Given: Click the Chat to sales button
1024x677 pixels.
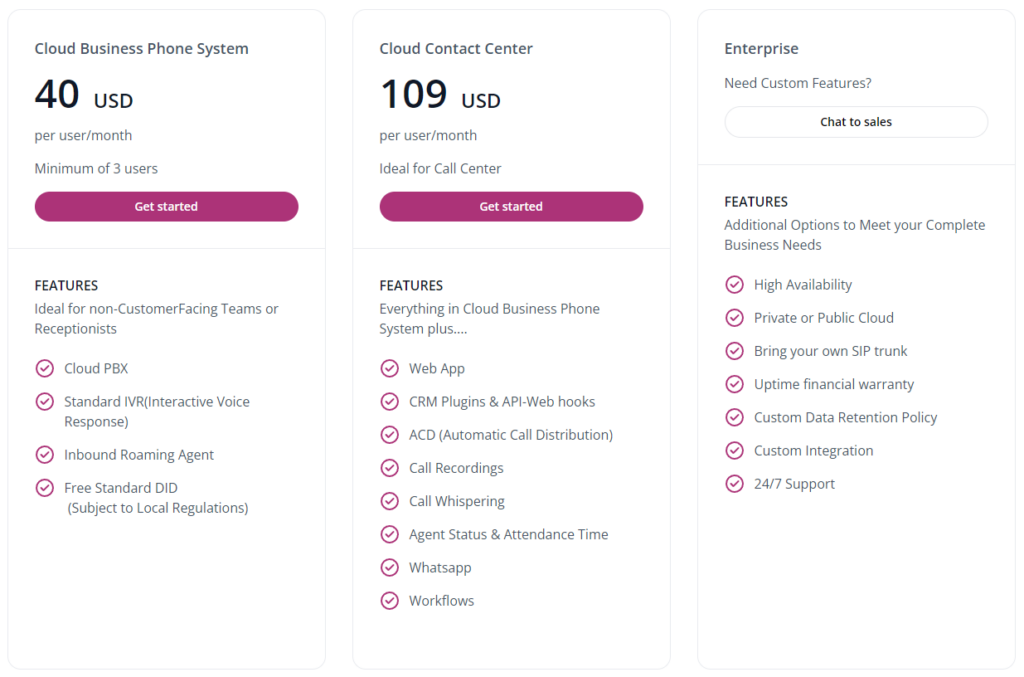Looking at the screenshot, I should pos(856,122).
